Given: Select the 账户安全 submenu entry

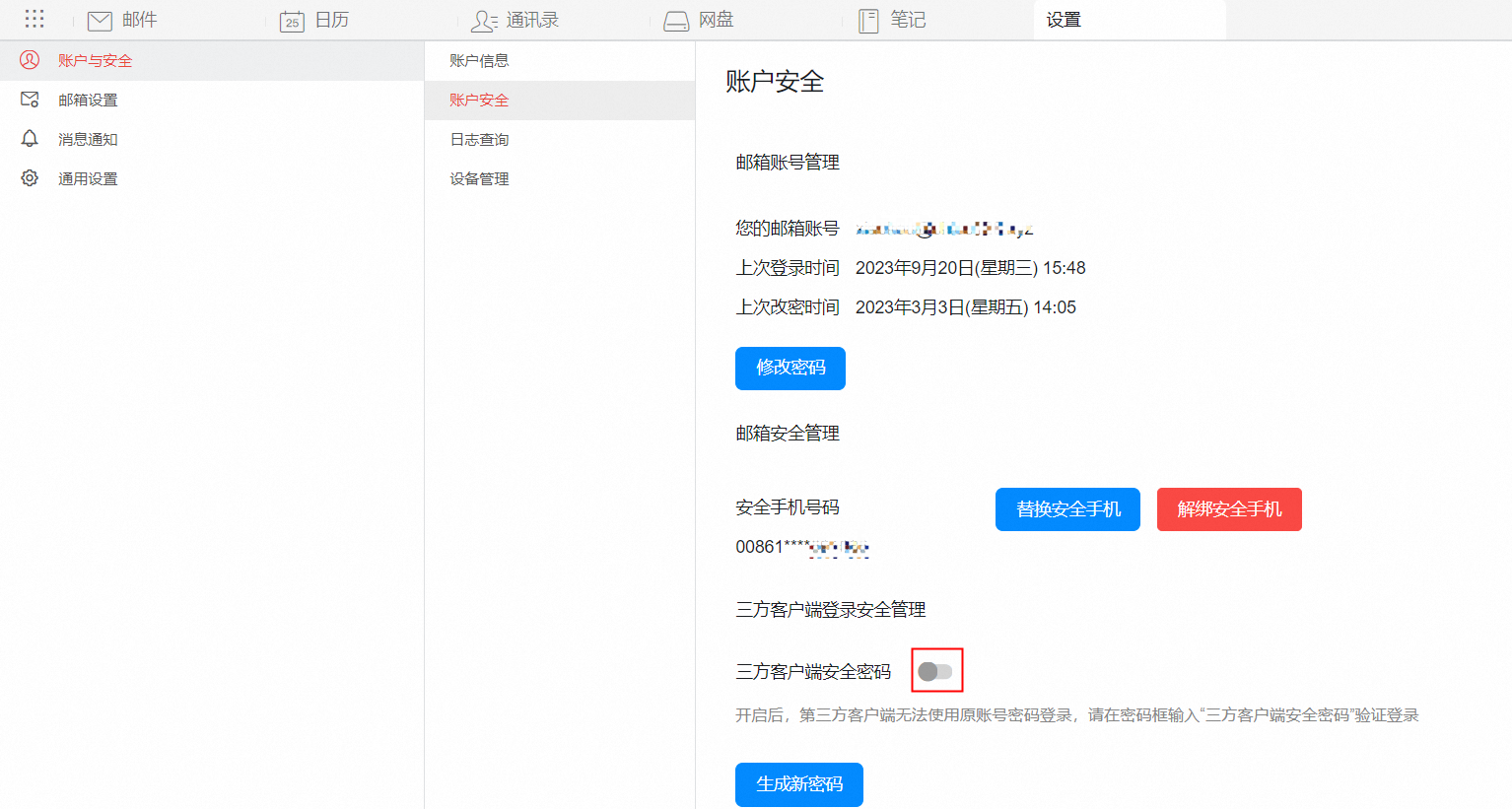Looking at the screenshot, I should pos(479,101).
